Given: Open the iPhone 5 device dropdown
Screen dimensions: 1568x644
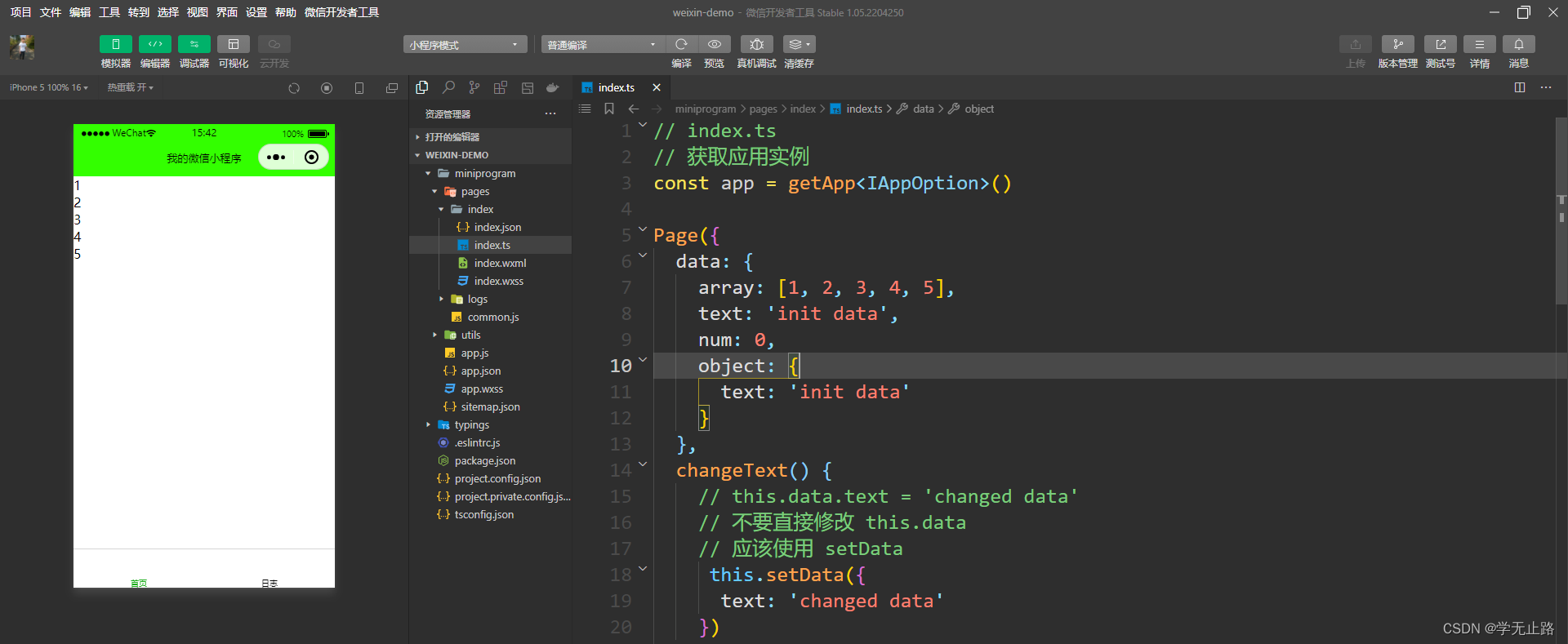Looking at the screenshot, I should (x=49, y=87).
